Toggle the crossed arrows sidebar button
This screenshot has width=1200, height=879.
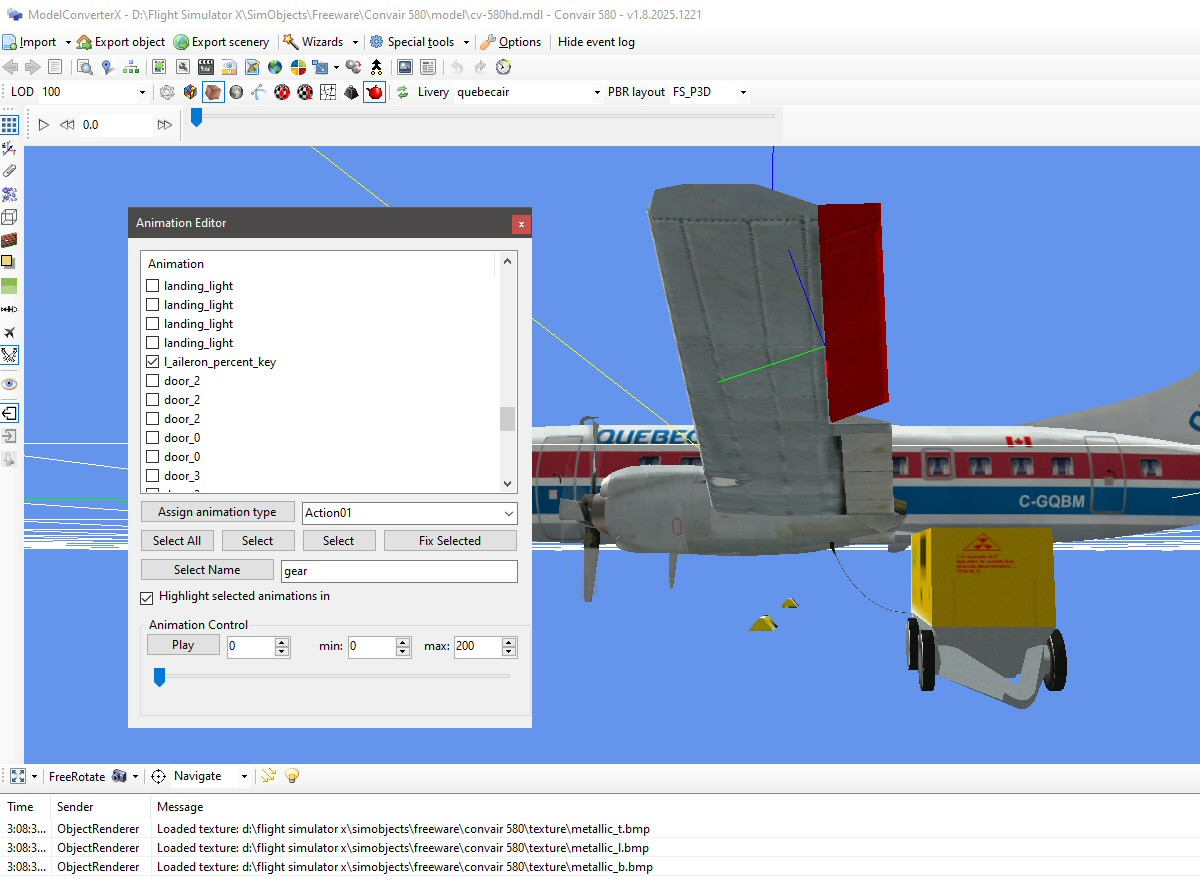9,355
